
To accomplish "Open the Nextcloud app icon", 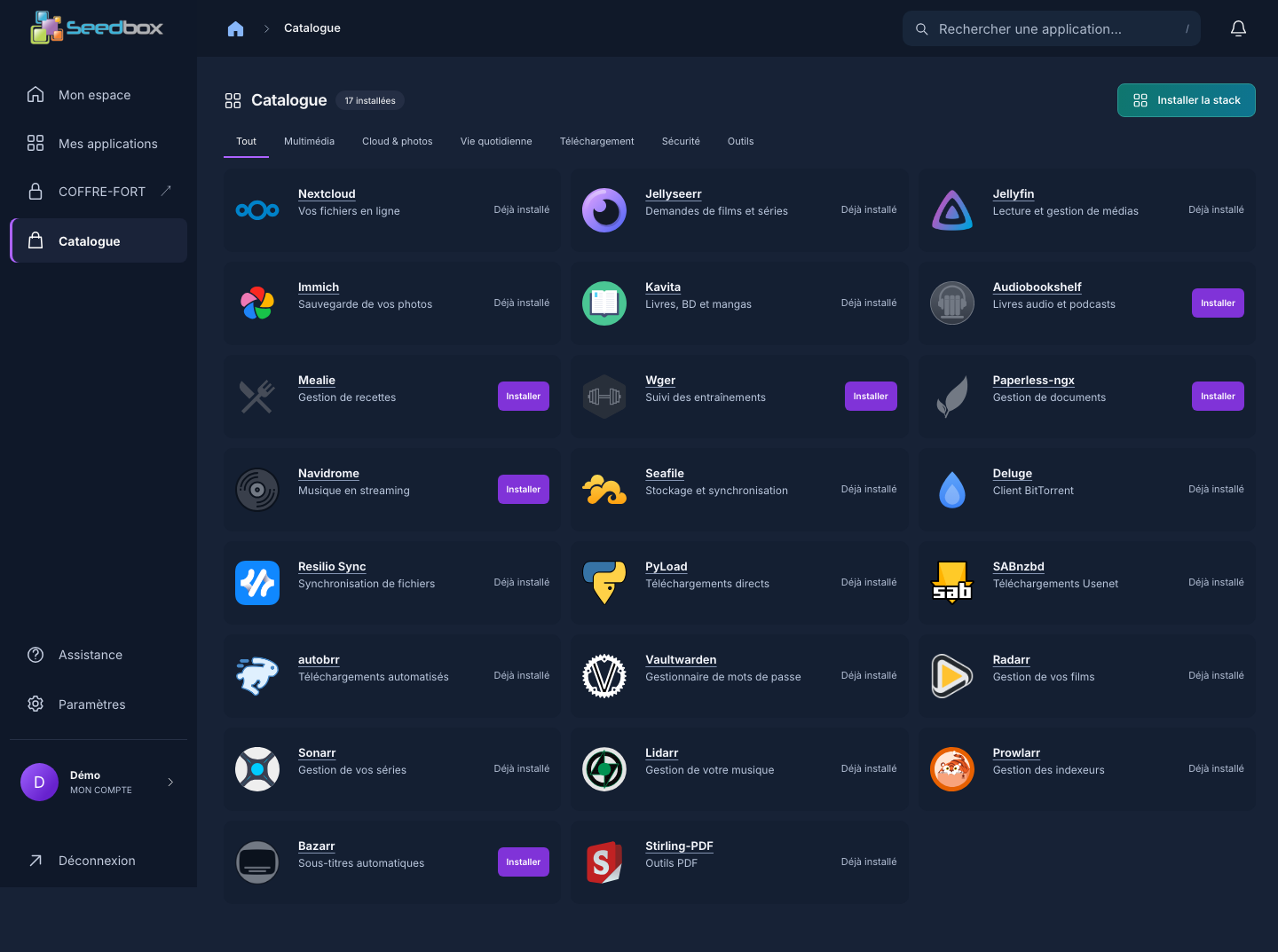I will (257, 210).
